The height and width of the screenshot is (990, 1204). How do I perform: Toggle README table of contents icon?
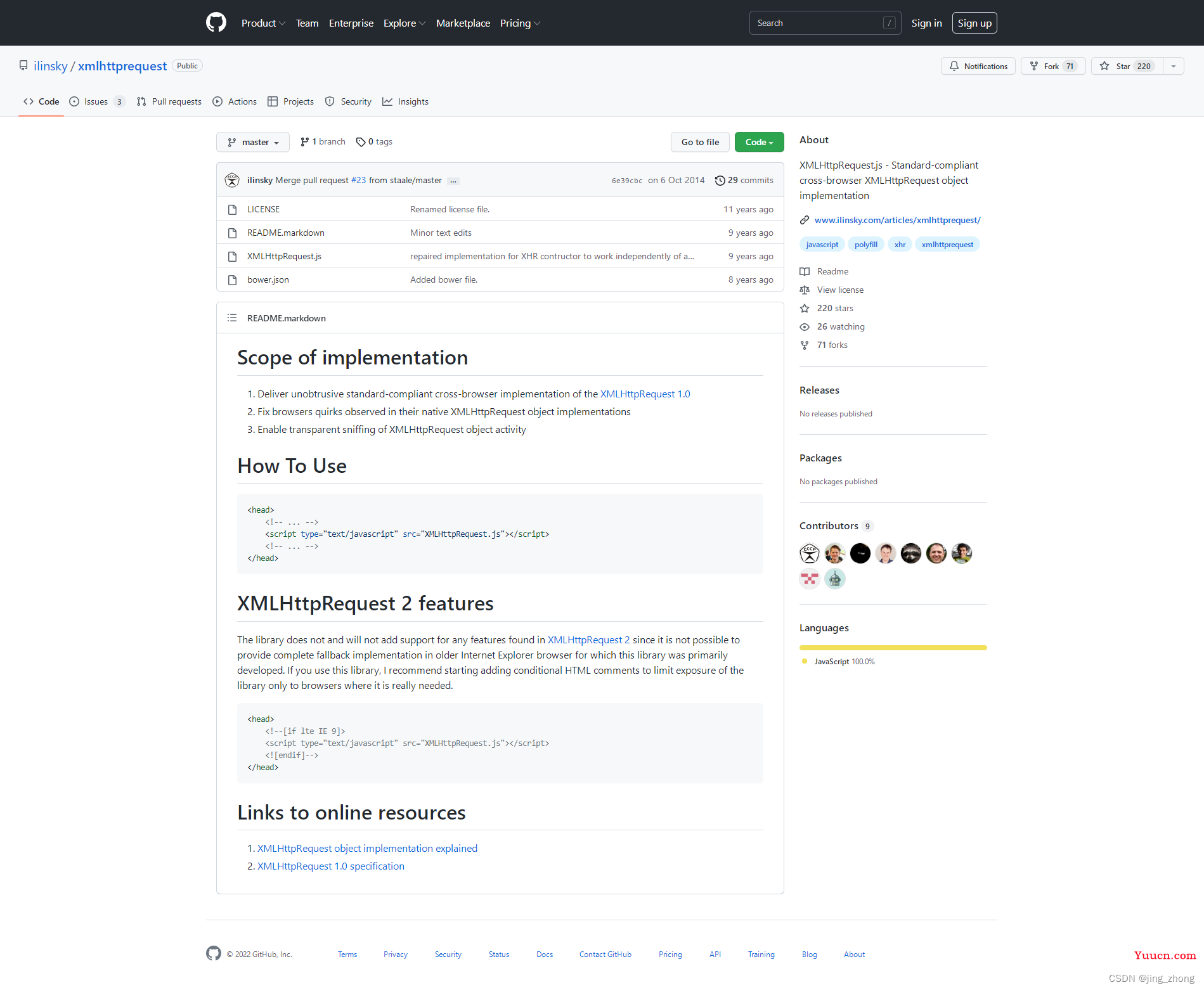click(232, 318)
